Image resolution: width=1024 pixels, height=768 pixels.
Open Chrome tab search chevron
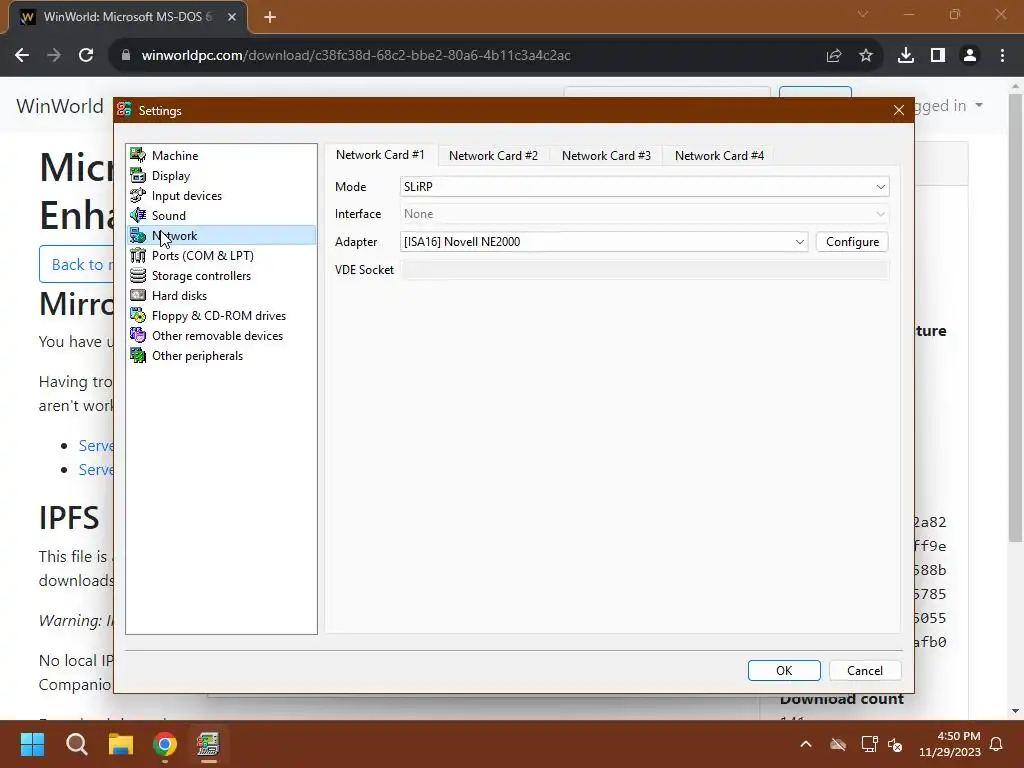(863, 14)
